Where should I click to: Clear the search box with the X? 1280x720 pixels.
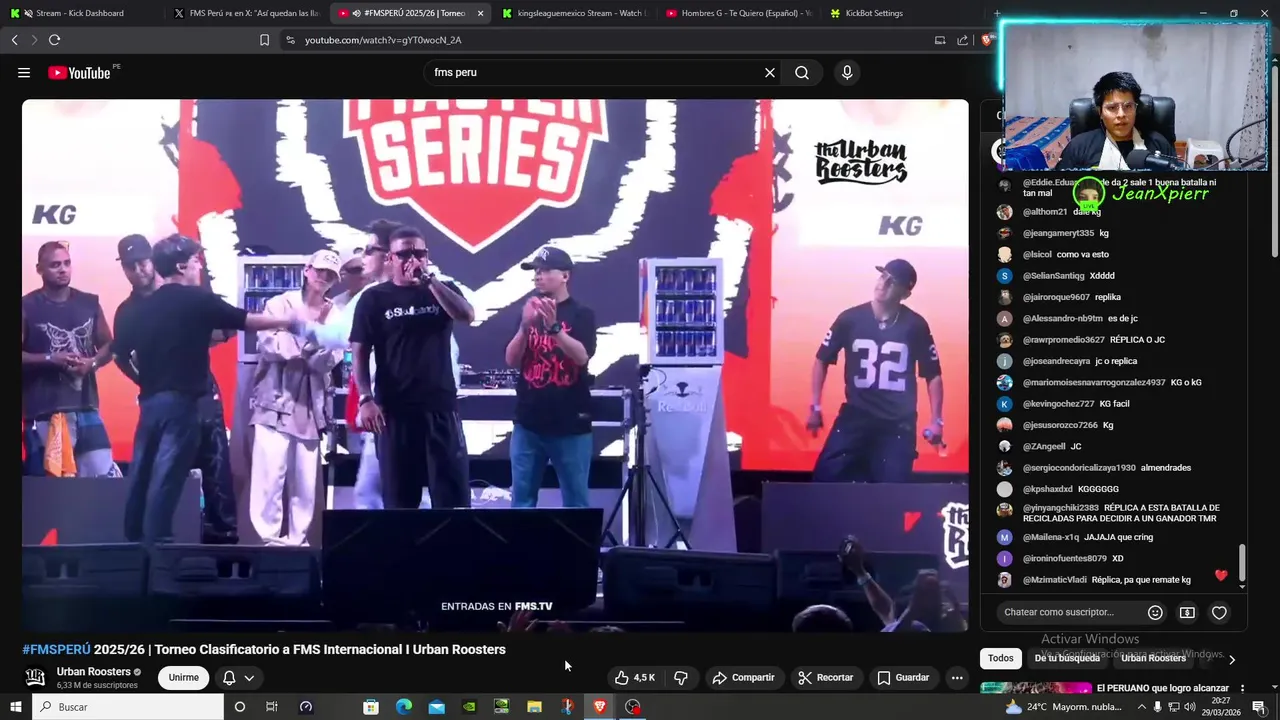[x=770, y=73]
